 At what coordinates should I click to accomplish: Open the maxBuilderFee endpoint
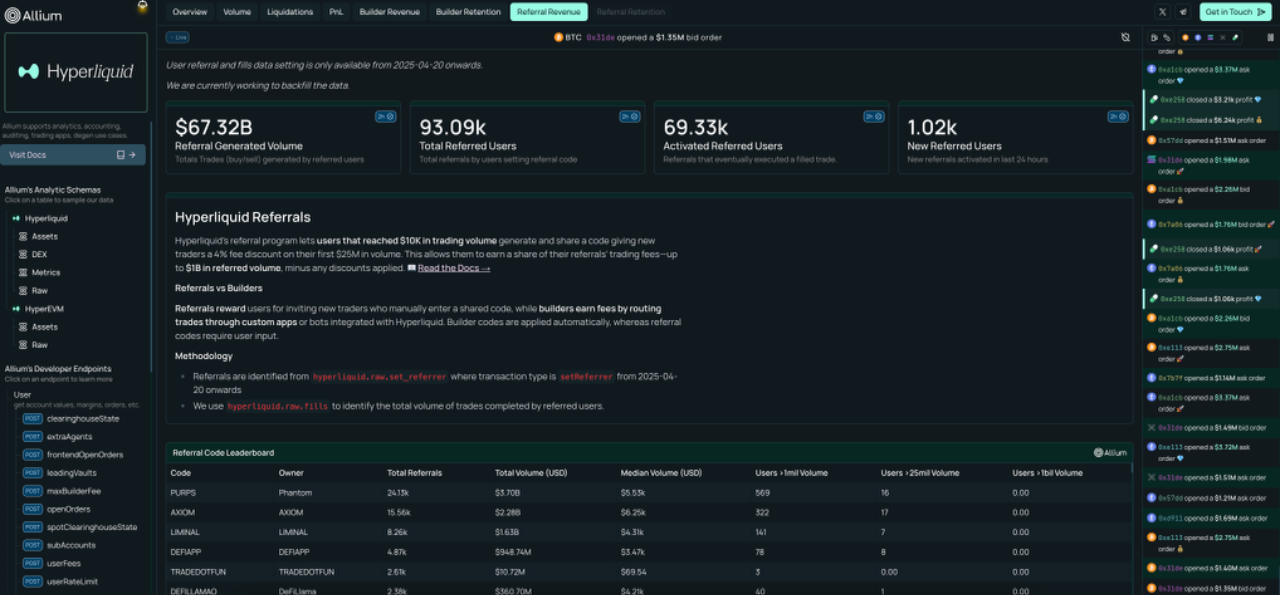click(x=62, y=491)
